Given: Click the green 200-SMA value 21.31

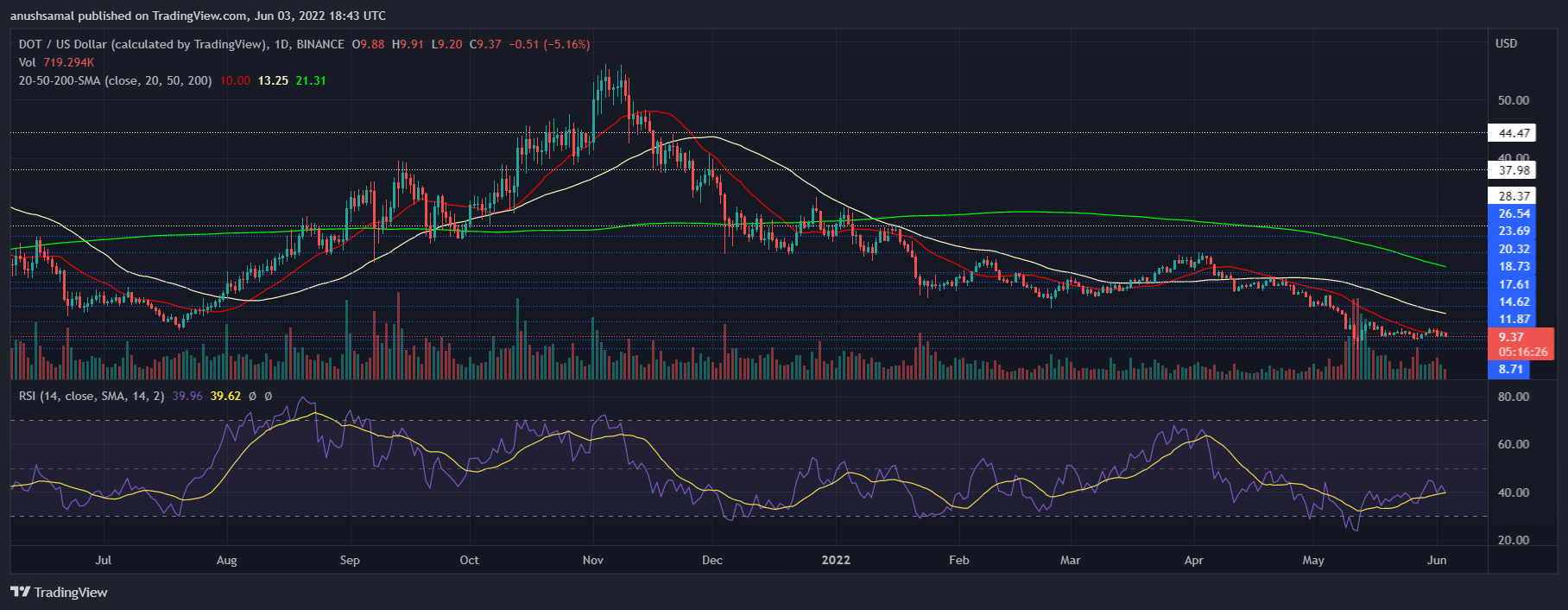Looking at the screenshot, I should click(x=311, y=80).
